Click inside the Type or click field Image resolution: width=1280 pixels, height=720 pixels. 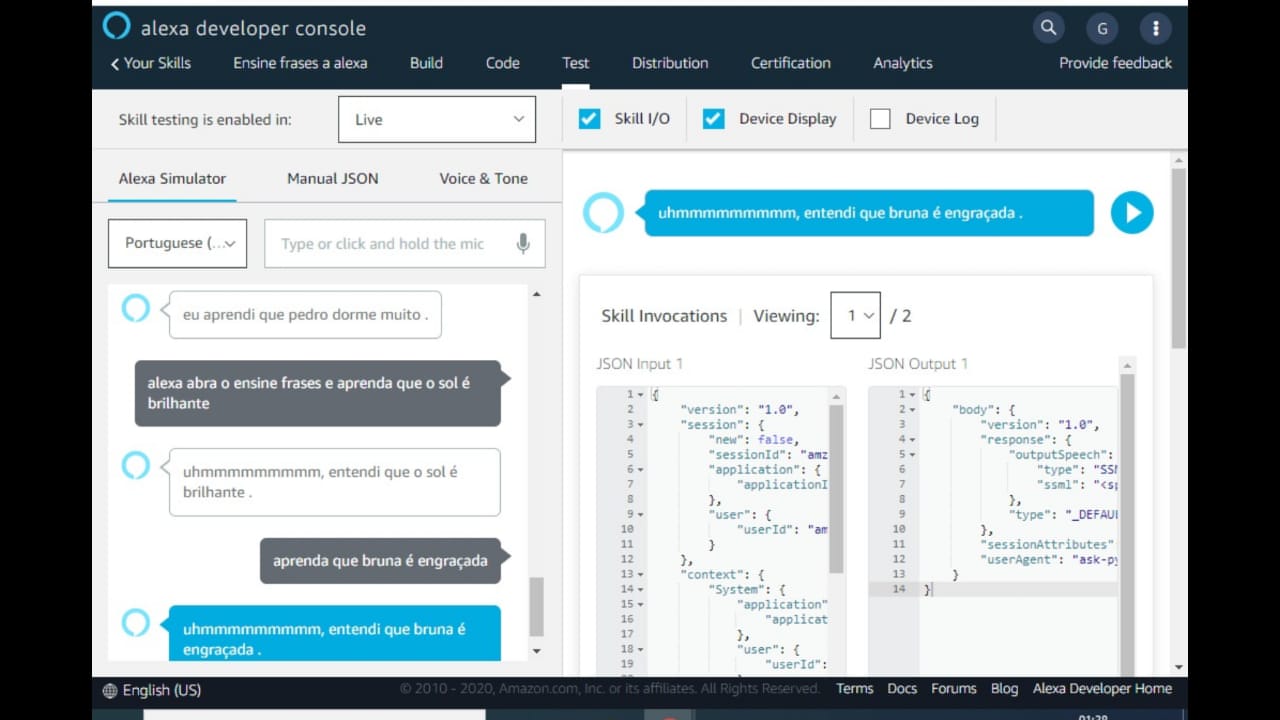click(x=390, y=243)
